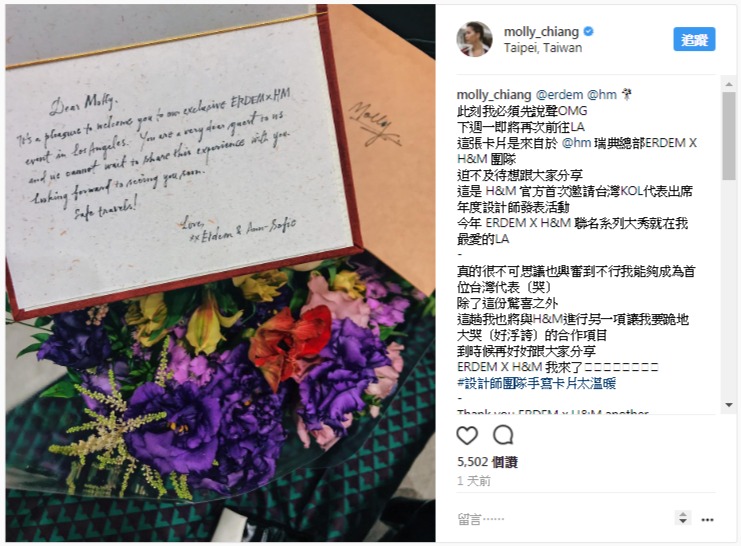Follow molly_chiang with the blue 追蹤 button
This screenshot has height=546, width=741.
[694, 39]
